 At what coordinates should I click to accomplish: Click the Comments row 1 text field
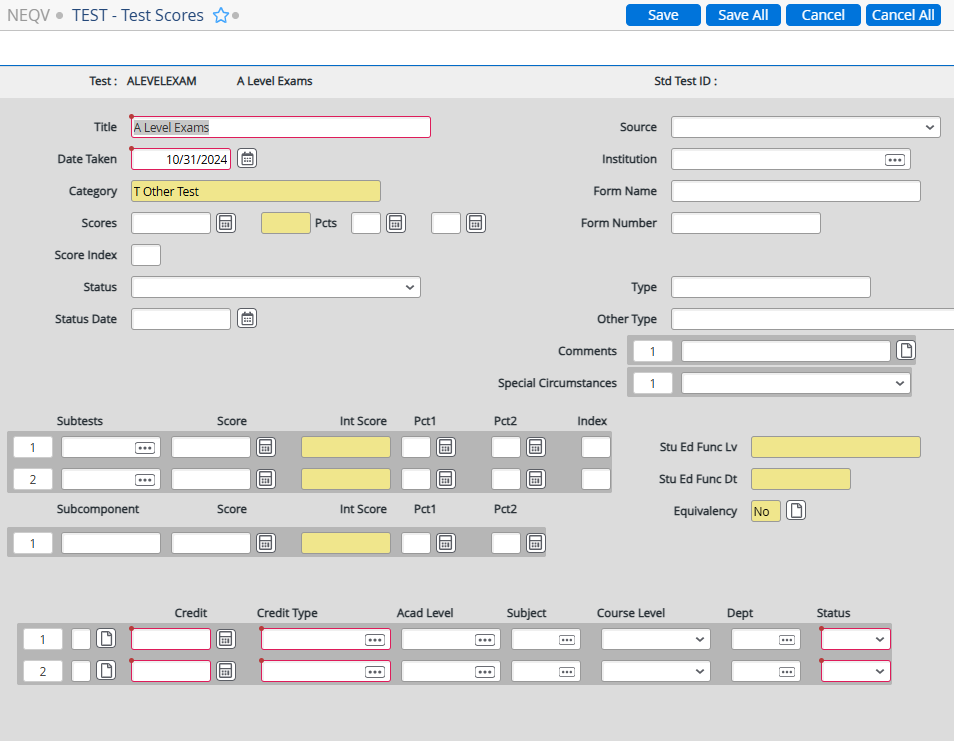(786, 351)
